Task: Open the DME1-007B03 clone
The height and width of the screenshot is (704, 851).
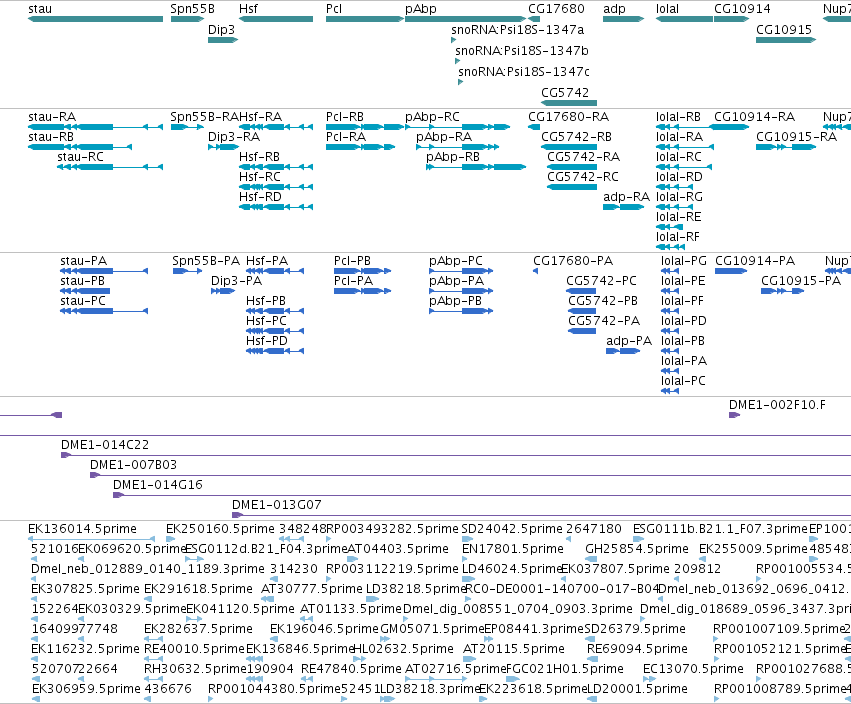Action: coord(470,475)
